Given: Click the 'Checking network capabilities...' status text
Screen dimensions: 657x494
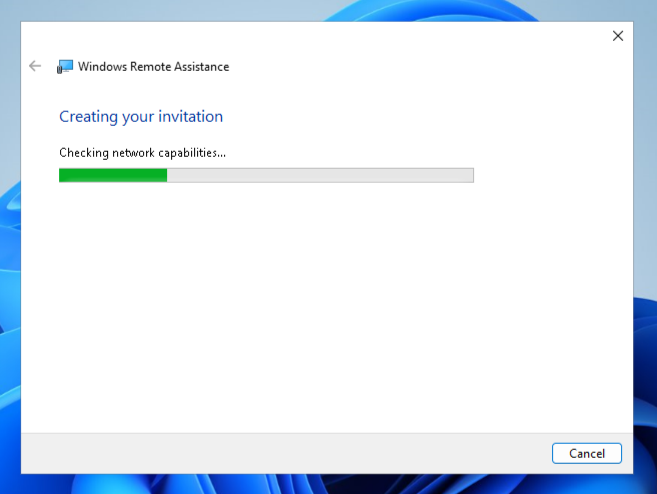Looking at the screenshot, I should pos(142,153).
